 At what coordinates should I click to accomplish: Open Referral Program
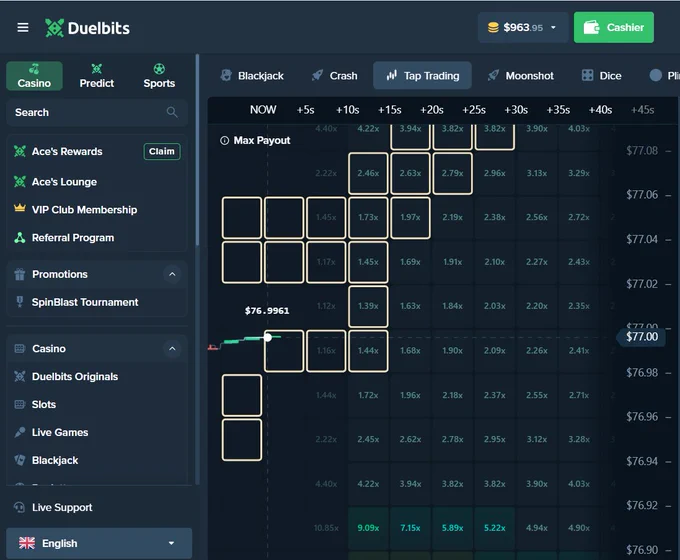73,238
